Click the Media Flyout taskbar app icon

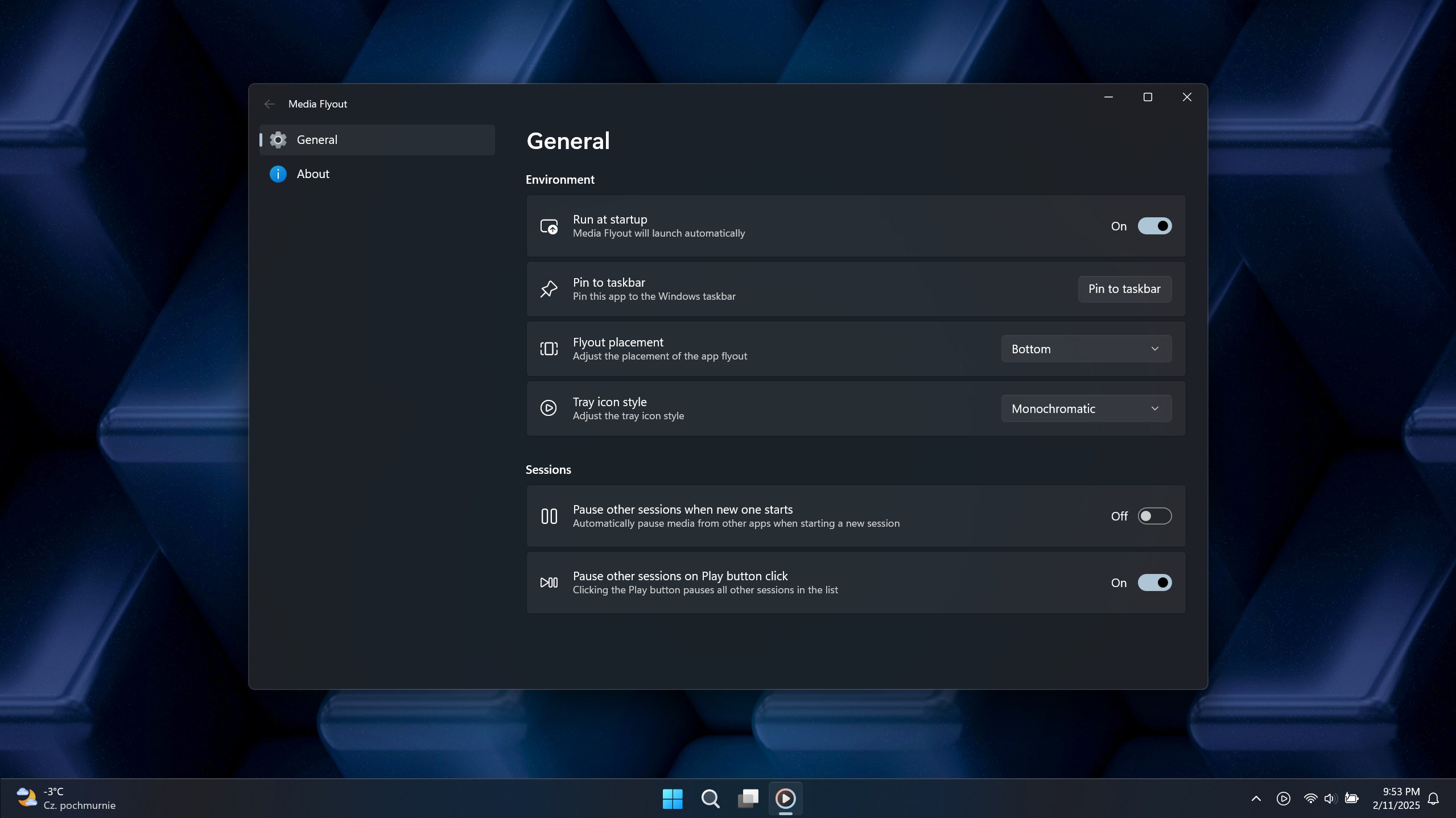click(785, 798)
